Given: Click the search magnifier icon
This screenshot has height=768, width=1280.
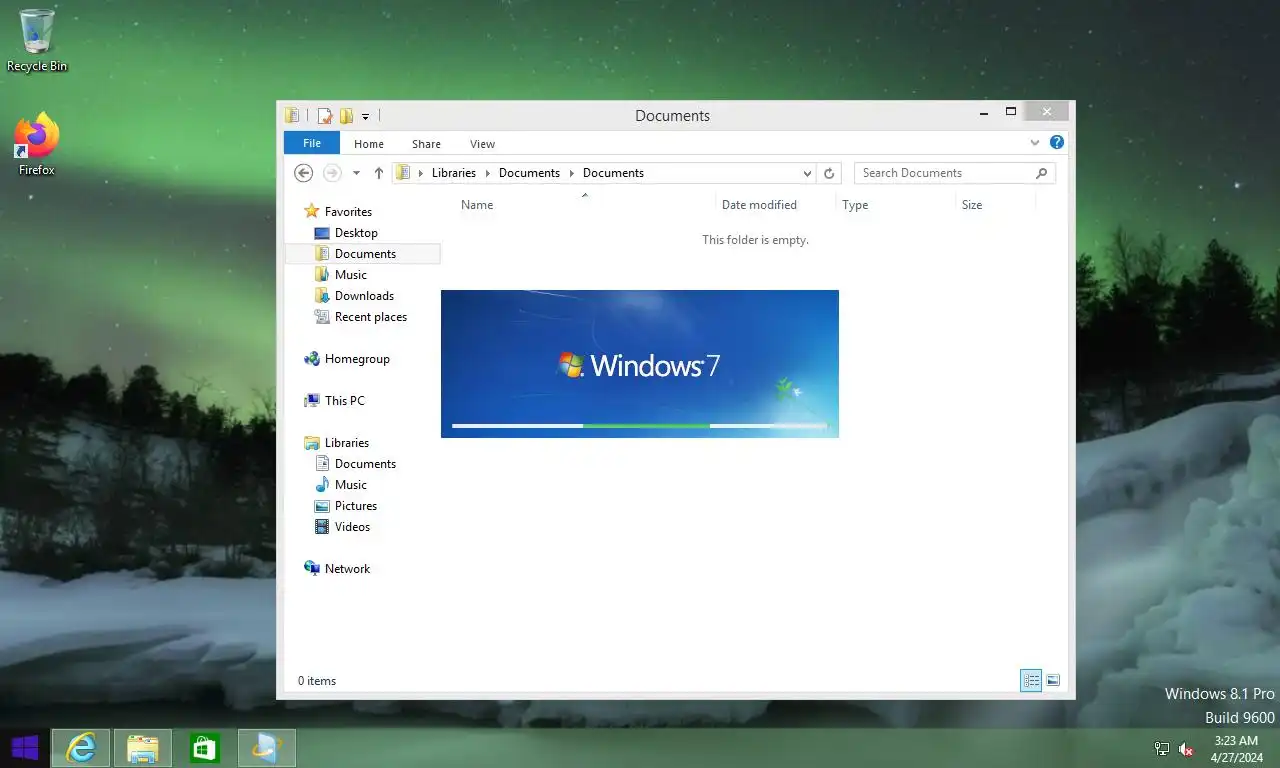Looking at the screenshot, I should [1041, 173].
